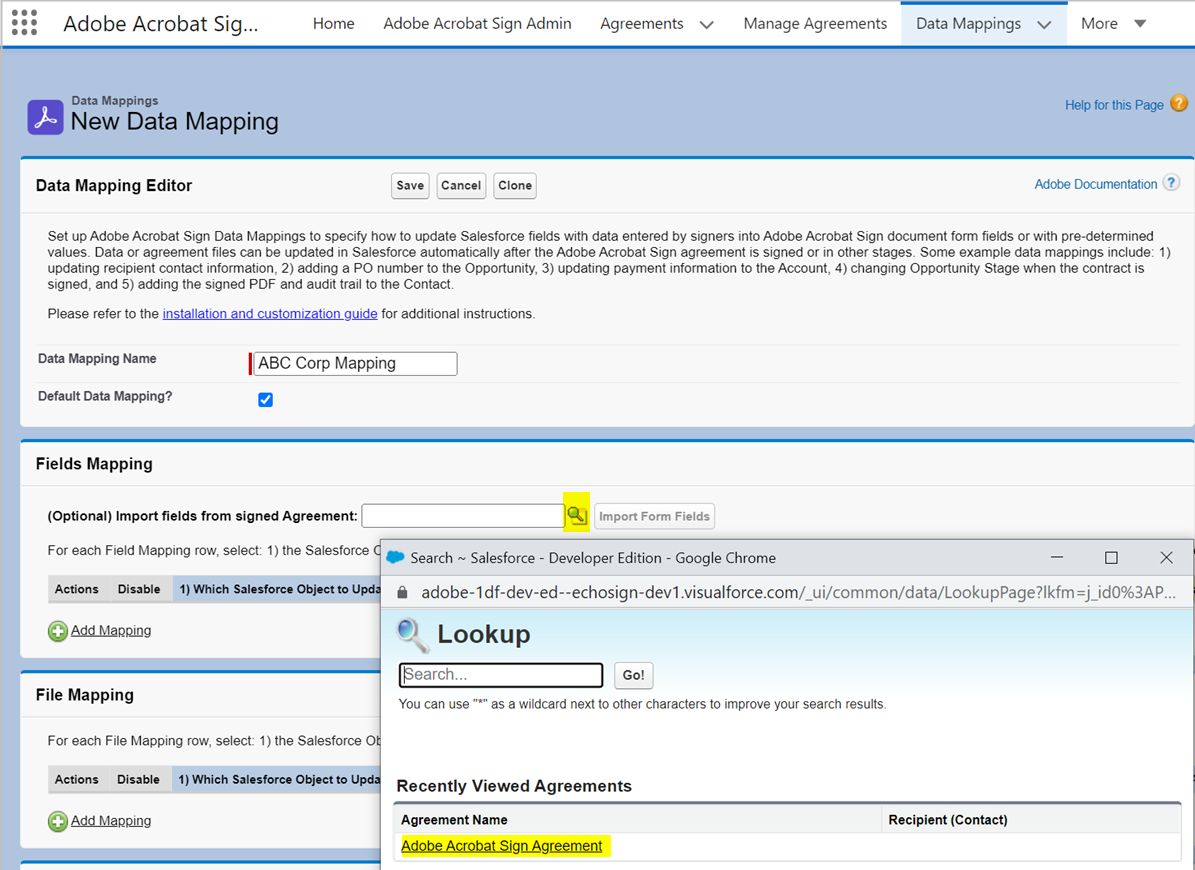
Task: Expand the Agreements tab dropdown chevron
Action: pos(706,25)
